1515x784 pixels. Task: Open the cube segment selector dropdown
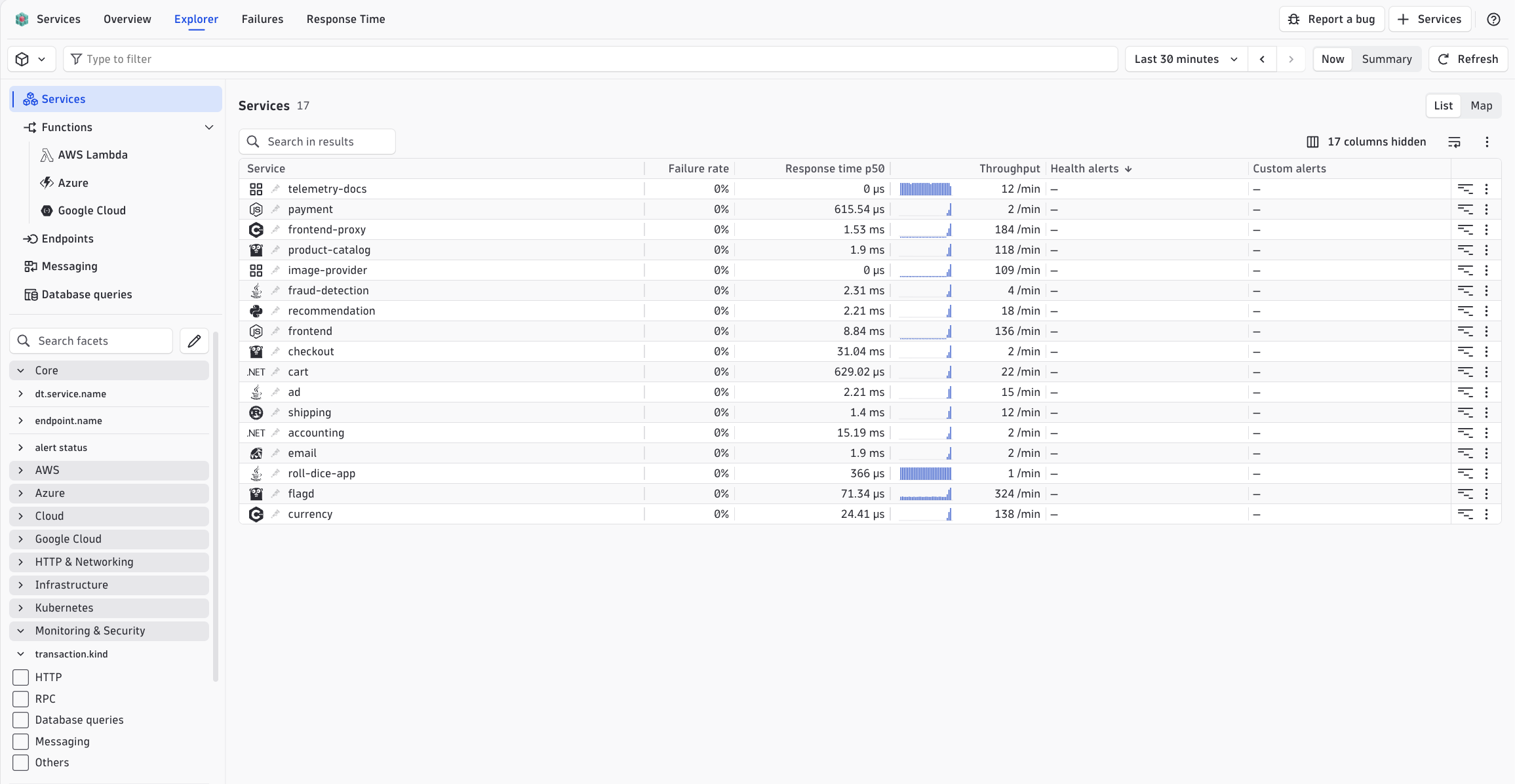tap(31, 59)
